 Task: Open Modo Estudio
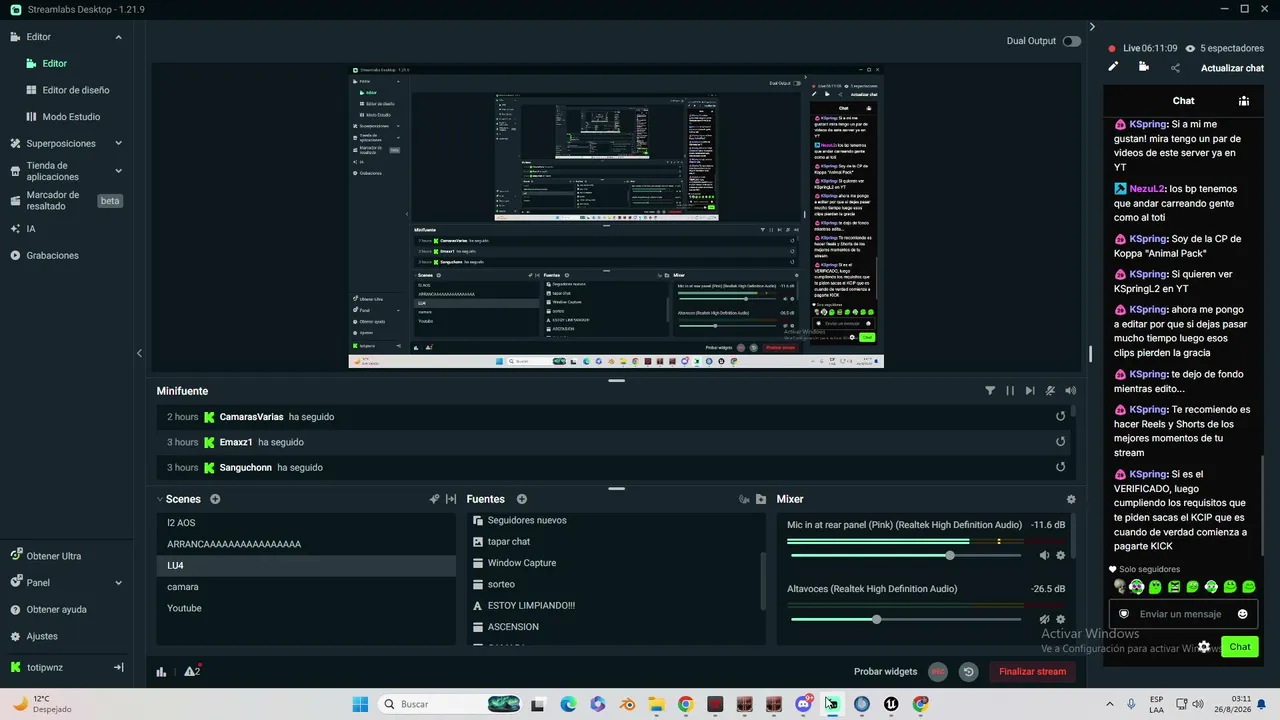point(71,116)
